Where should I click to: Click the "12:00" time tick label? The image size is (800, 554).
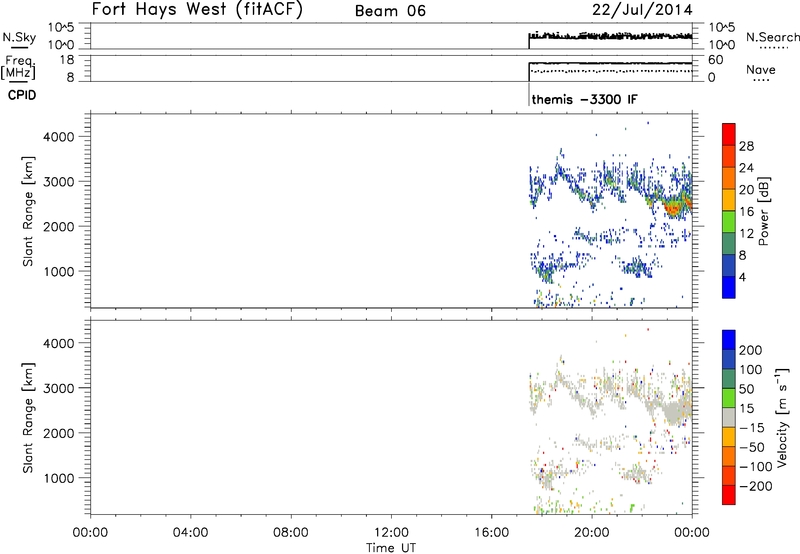coord(391,533)
